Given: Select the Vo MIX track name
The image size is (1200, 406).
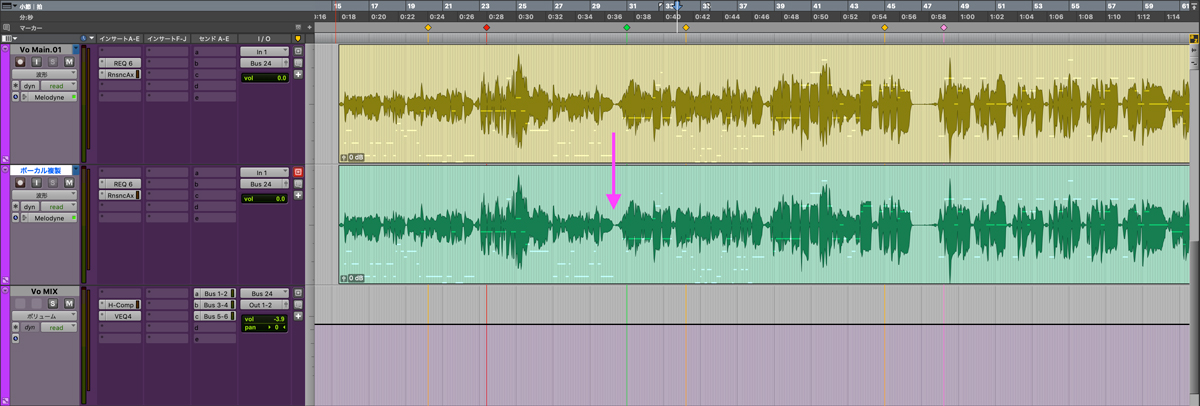Looking at the screenshot, I should pyautogui.click(x=44, y=291).
